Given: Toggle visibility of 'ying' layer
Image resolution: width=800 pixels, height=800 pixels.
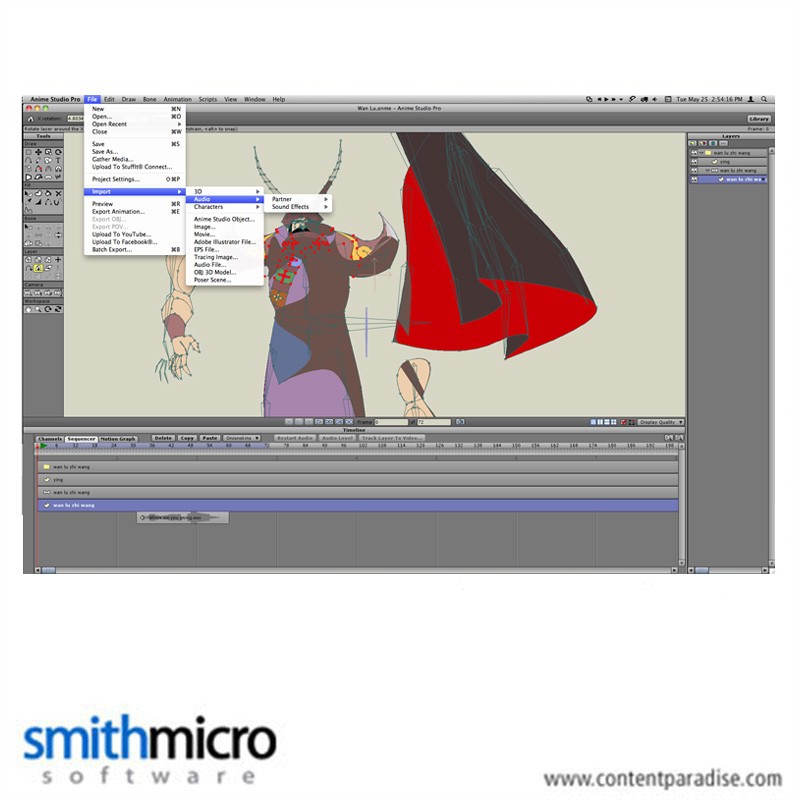Looking at the screenshot, I should coord(694,162).
